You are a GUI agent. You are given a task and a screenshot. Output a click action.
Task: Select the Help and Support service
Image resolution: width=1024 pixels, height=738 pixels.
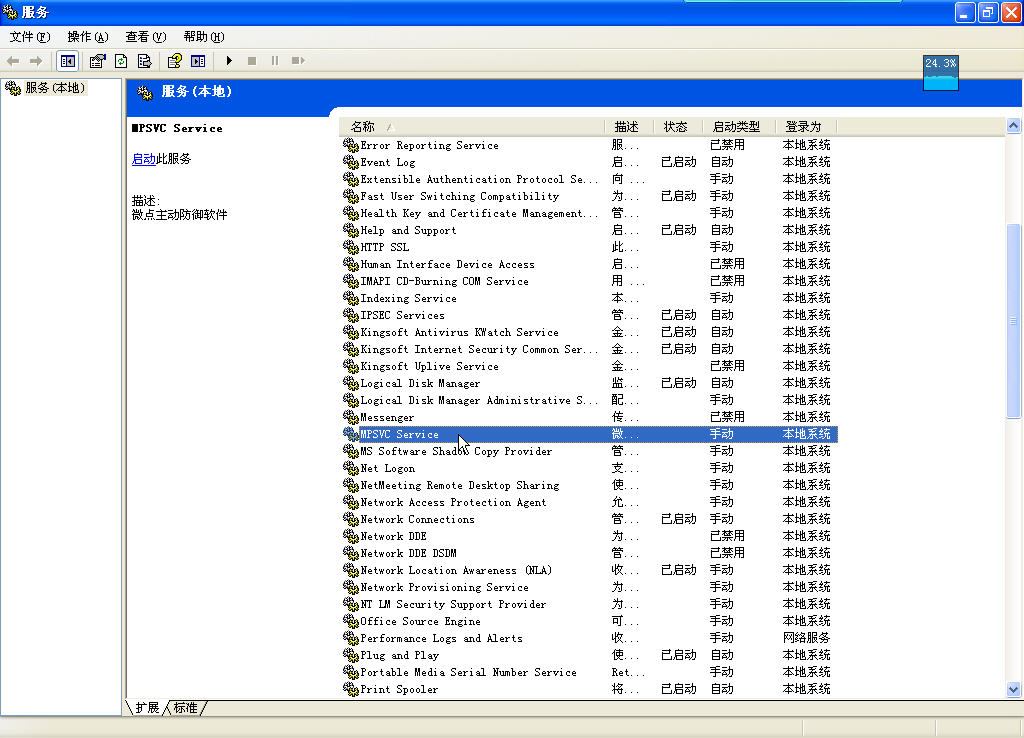(x=588, y=230)
